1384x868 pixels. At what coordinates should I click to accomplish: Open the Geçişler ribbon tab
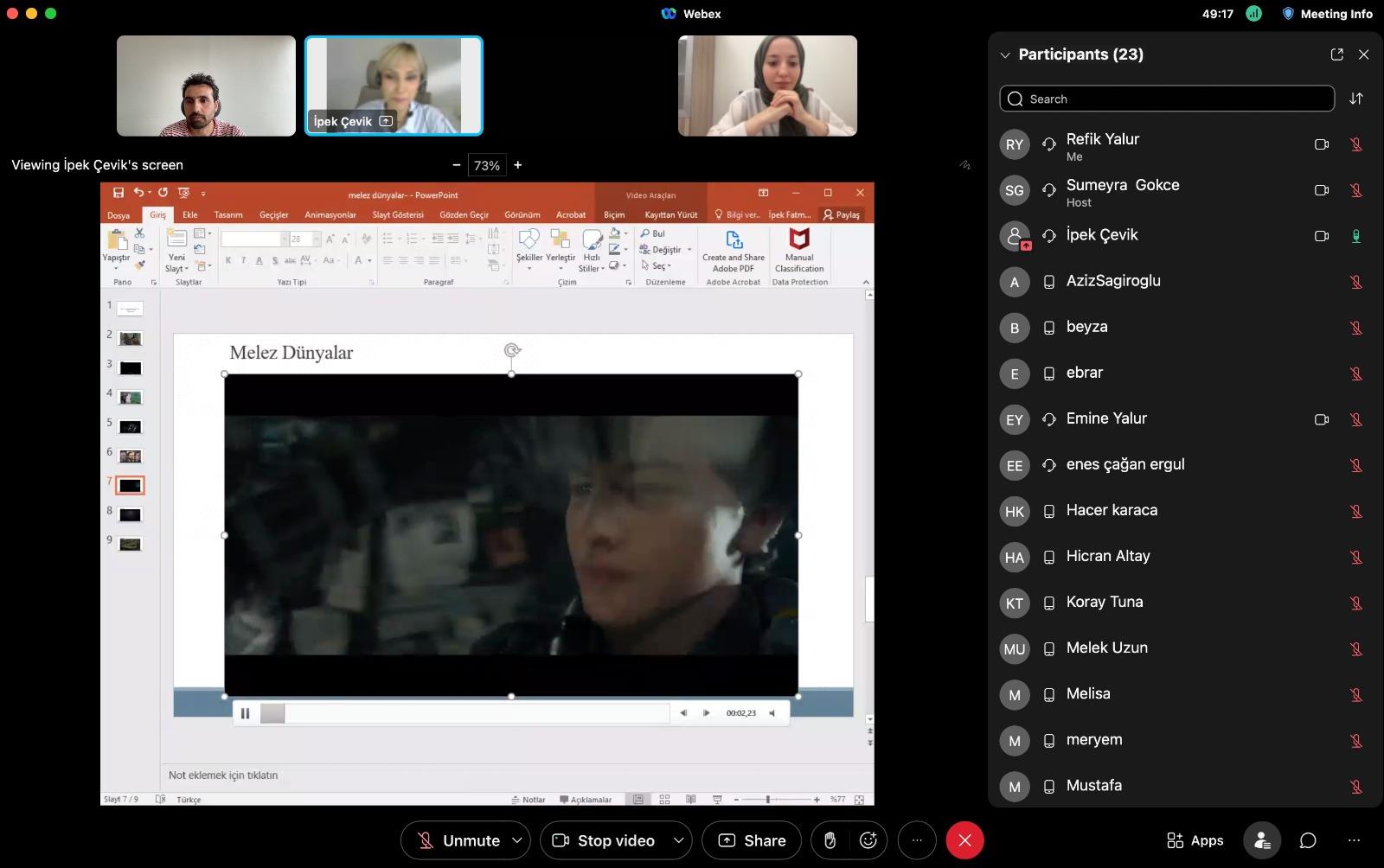click(274, 214)
